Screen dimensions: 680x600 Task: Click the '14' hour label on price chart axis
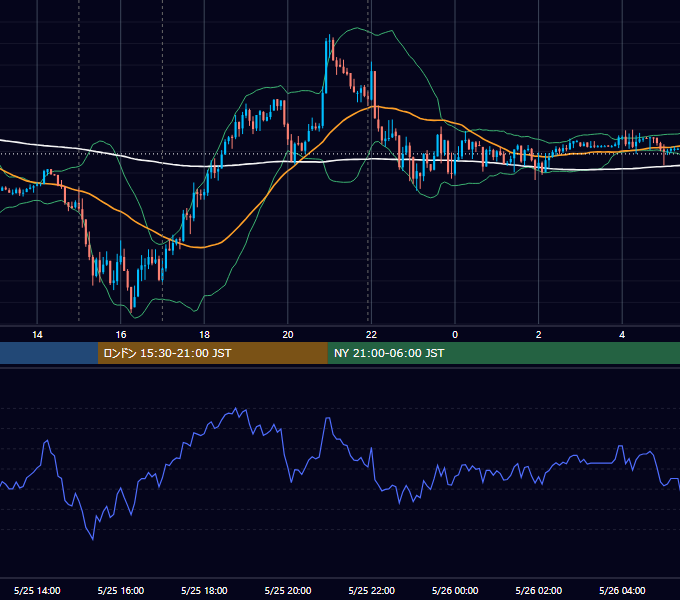pyautogui.click(x=37, y=335)
